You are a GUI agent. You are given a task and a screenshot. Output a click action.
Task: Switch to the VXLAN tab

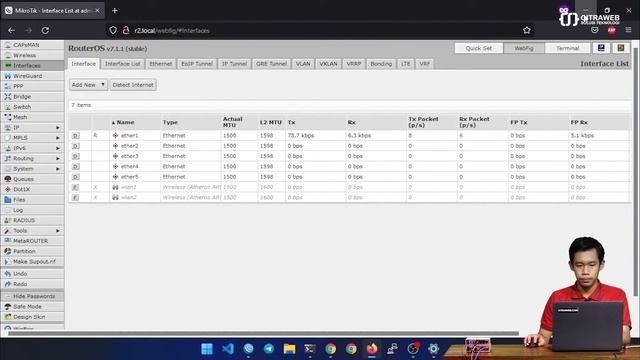coord(328,64)
